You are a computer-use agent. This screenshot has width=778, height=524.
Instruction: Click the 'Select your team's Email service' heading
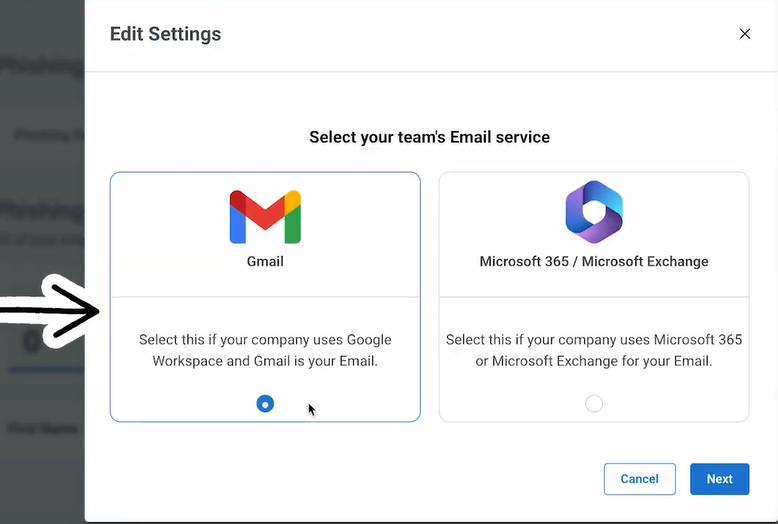pos(429,137)
